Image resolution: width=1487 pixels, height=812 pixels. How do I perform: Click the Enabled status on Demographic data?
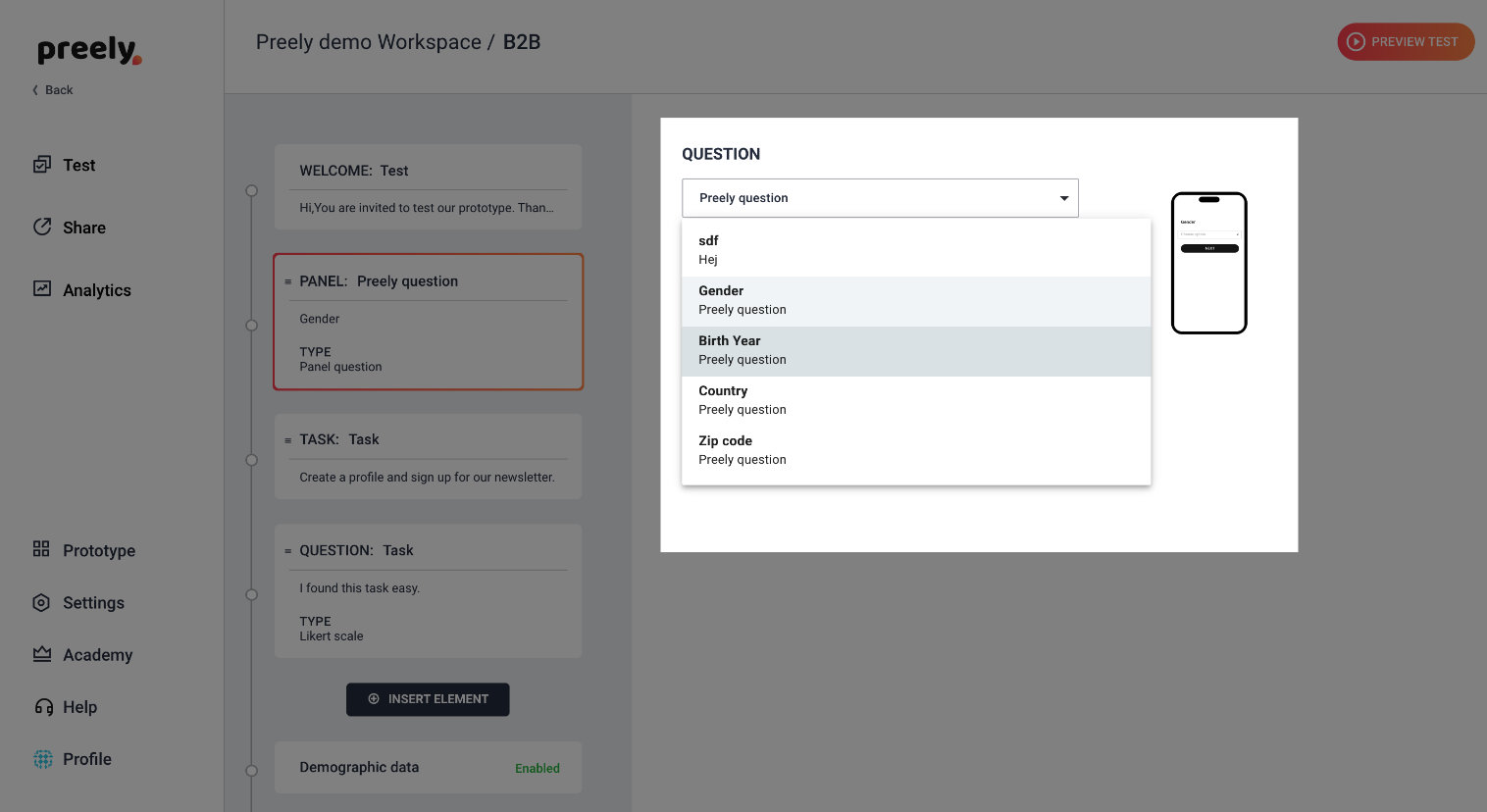[x=538, y=769]
